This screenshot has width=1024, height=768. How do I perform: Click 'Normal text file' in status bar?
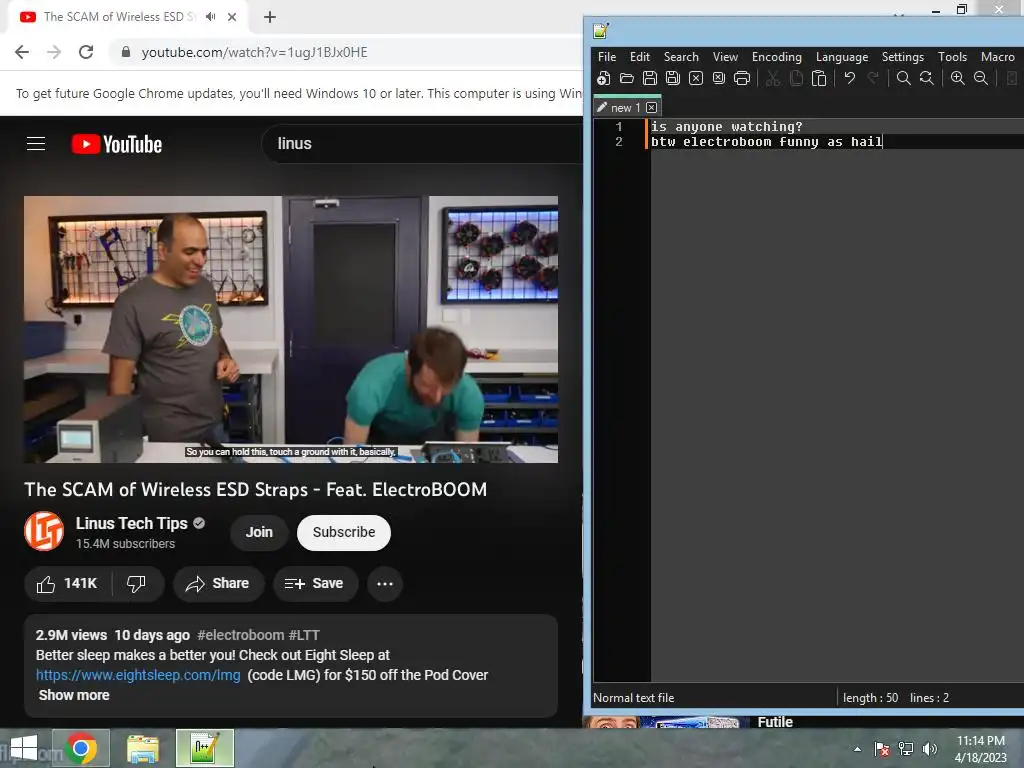coord(633,697)
